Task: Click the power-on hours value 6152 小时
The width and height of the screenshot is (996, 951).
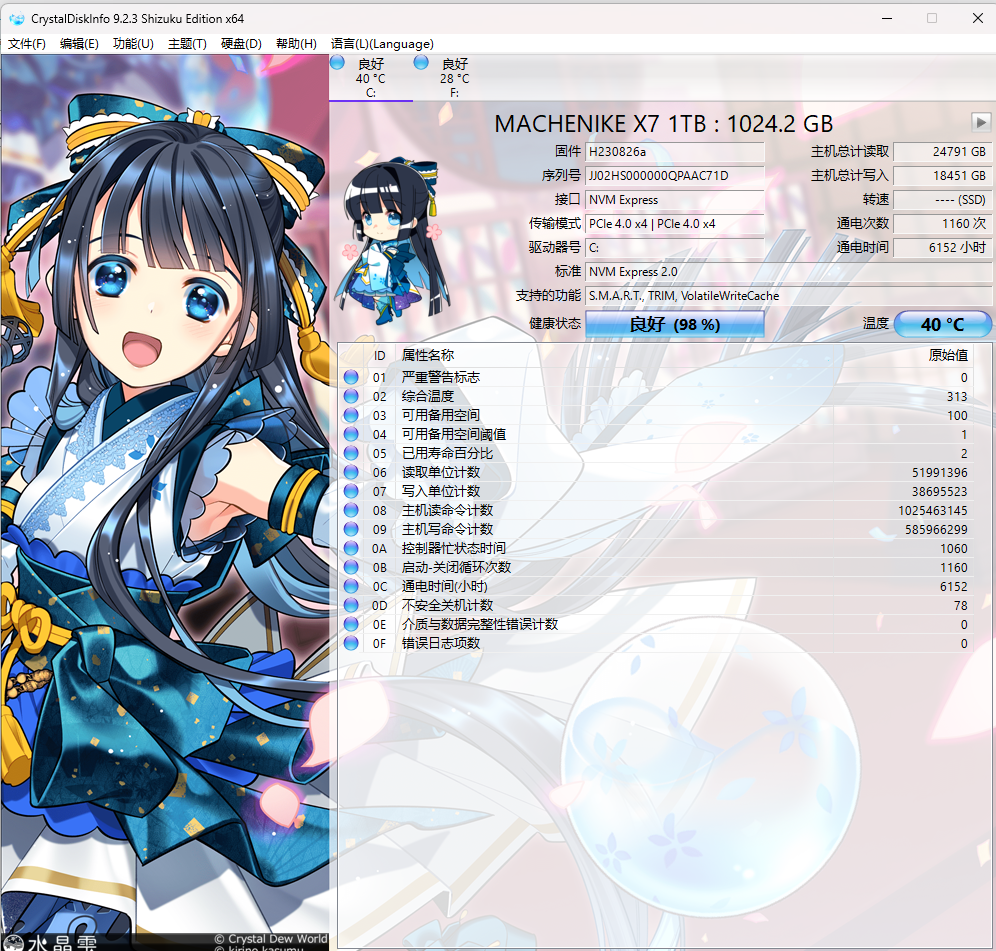Action: coord(943,248)
